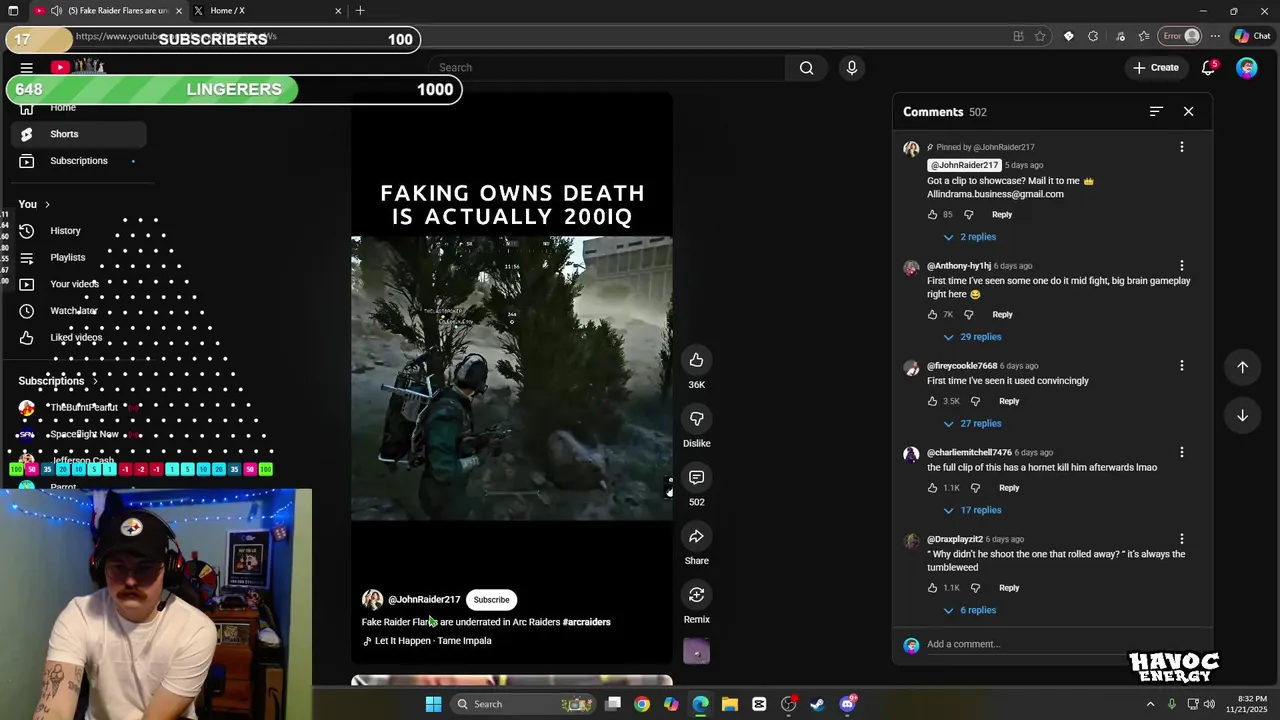Reply to the pinned comment
The height and width of the screenshot is (720, 1280).
point(1002,215)
